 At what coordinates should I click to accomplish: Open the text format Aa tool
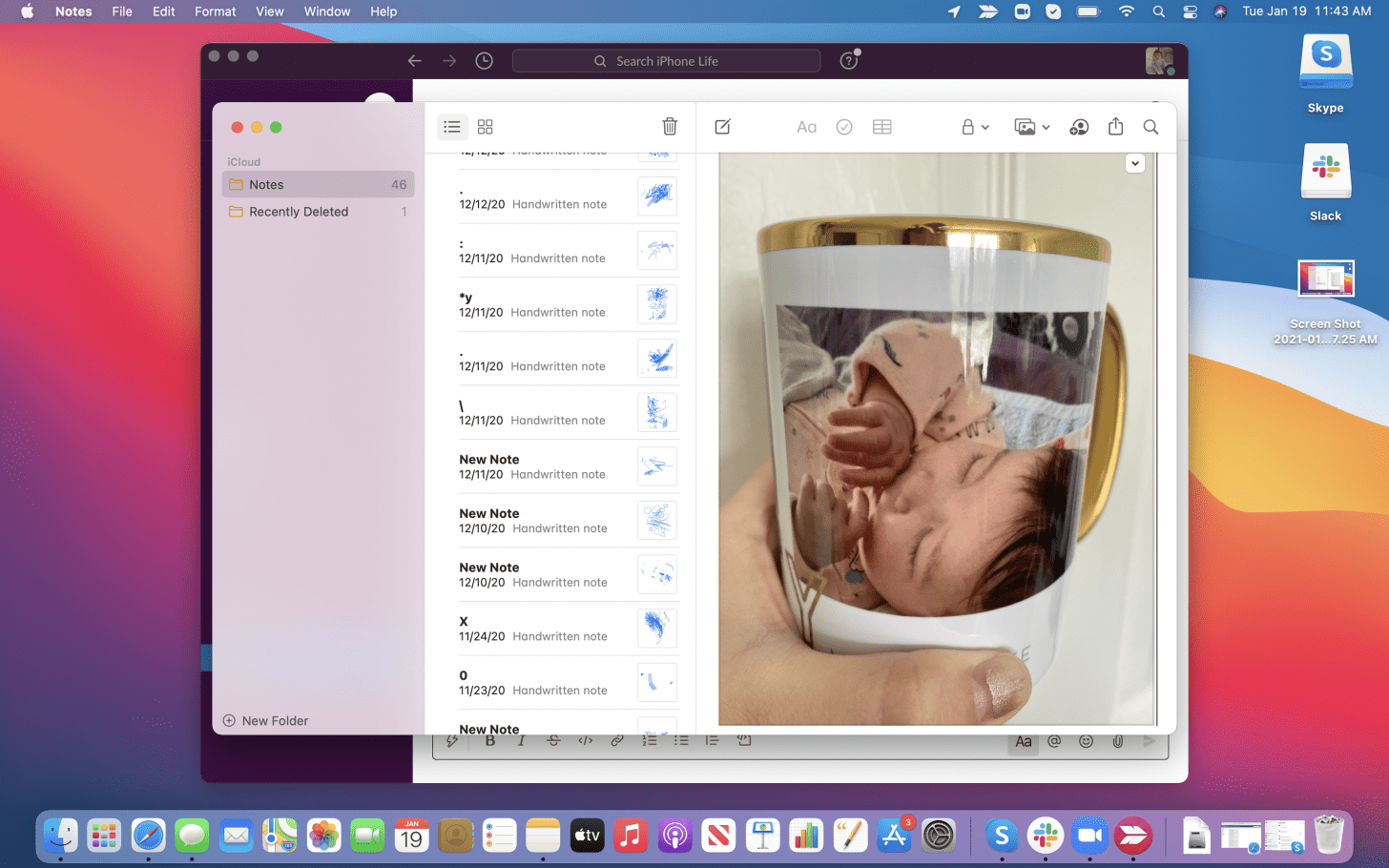[806, 127]
